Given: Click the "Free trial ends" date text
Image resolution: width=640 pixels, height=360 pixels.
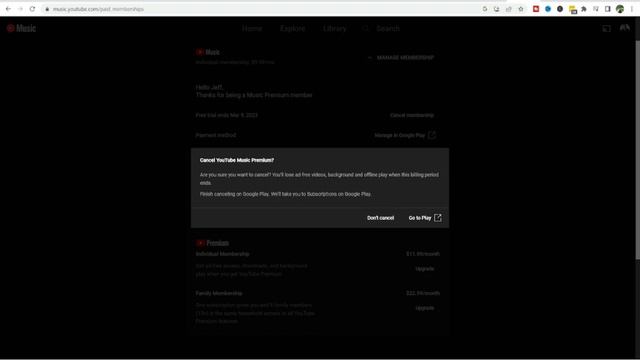Looking at the screenshot, I should (227, 115).
